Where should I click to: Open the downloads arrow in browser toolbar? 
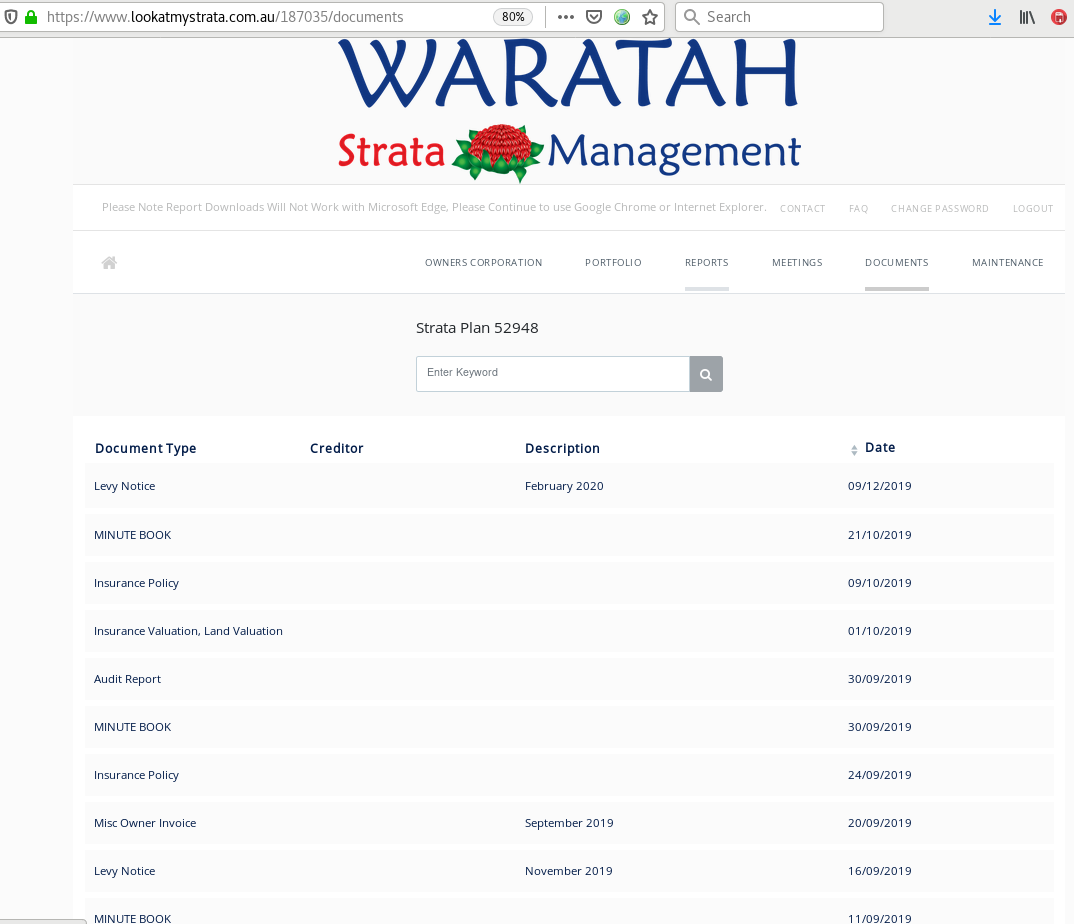995,17
